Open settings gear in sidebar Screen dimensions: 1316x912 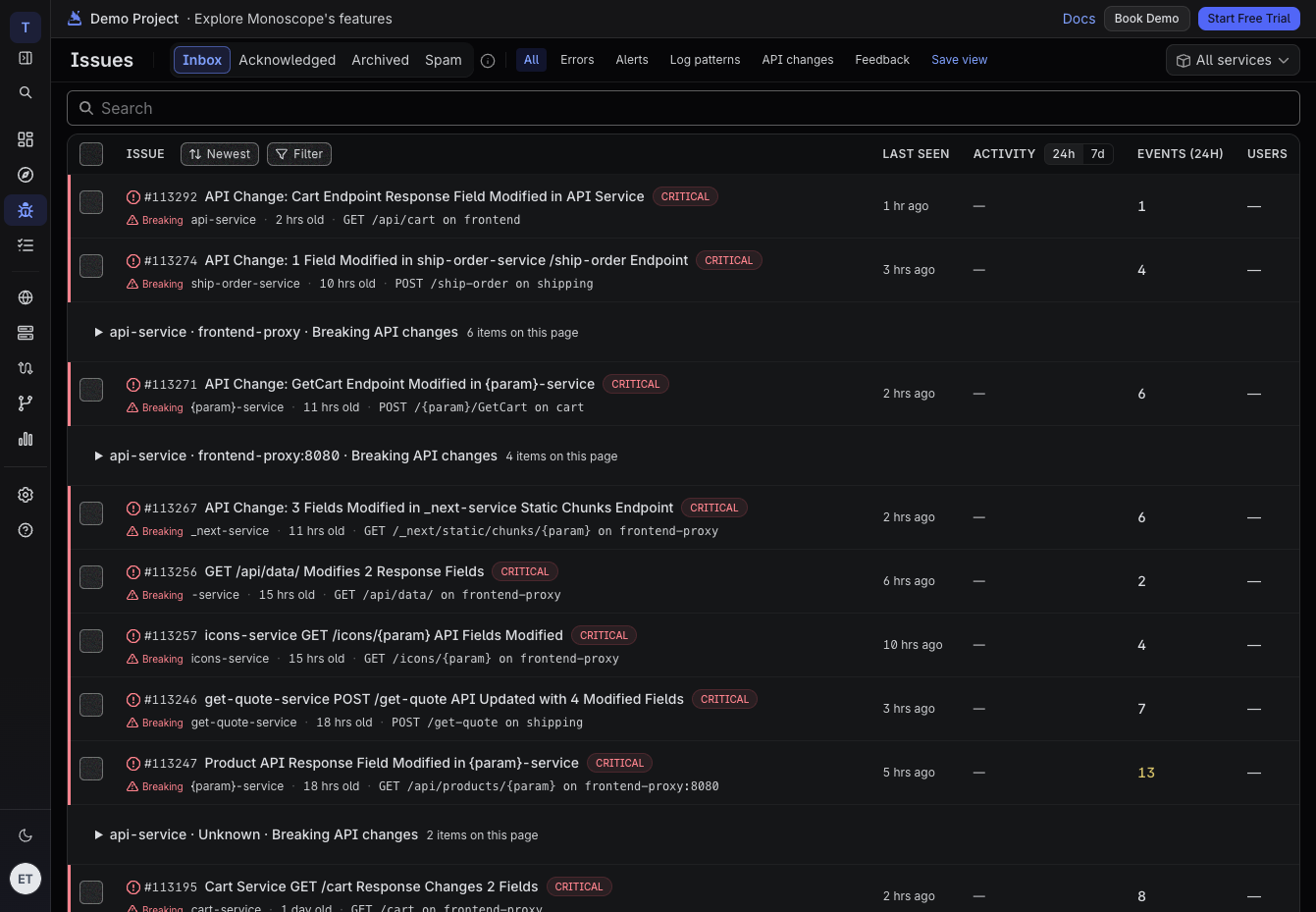(26, 495)
